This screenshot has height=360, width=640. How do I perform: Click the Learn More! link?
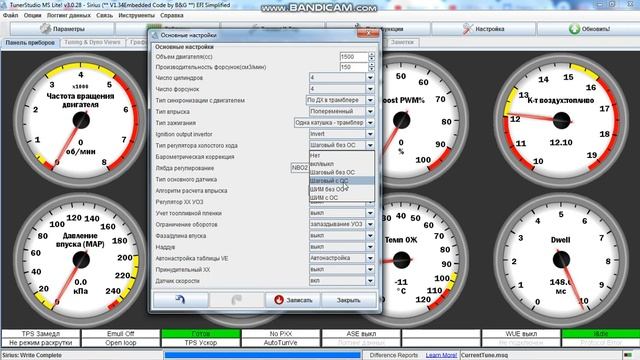point(441,355)
